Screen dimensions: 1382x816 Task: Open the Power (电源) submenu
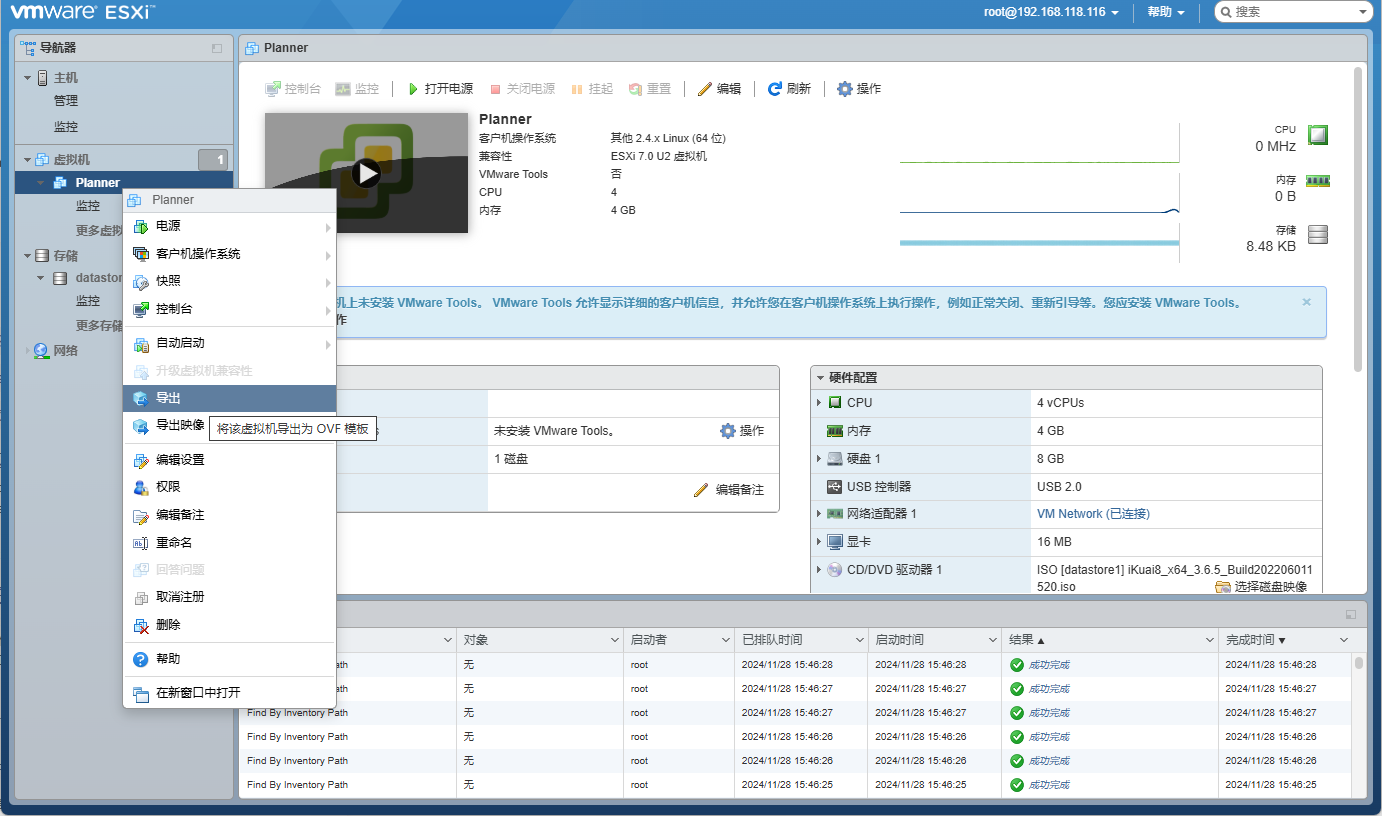tap(168, 227)
